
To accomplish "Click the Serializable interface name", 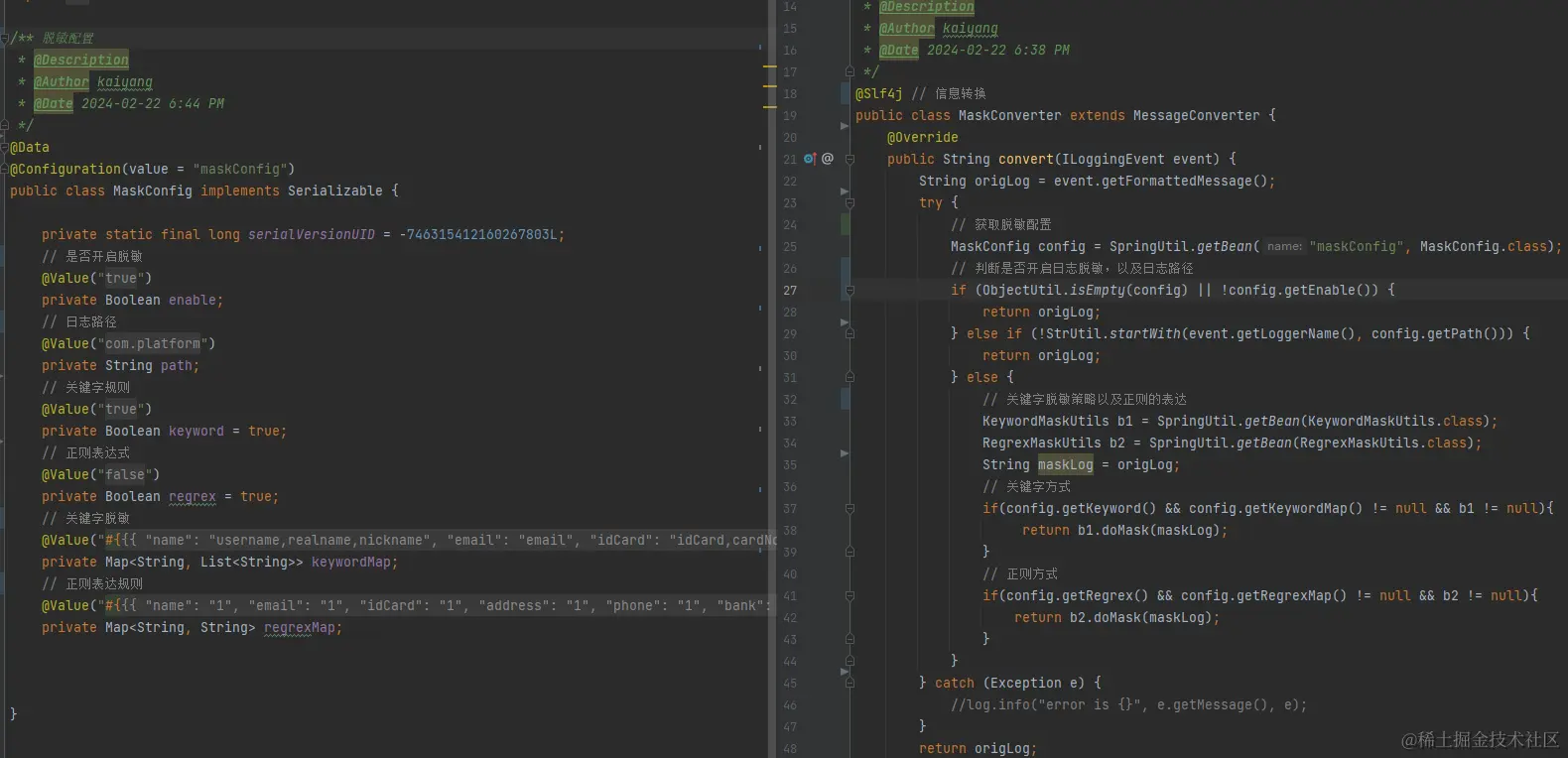I will (x=335, y=190).
